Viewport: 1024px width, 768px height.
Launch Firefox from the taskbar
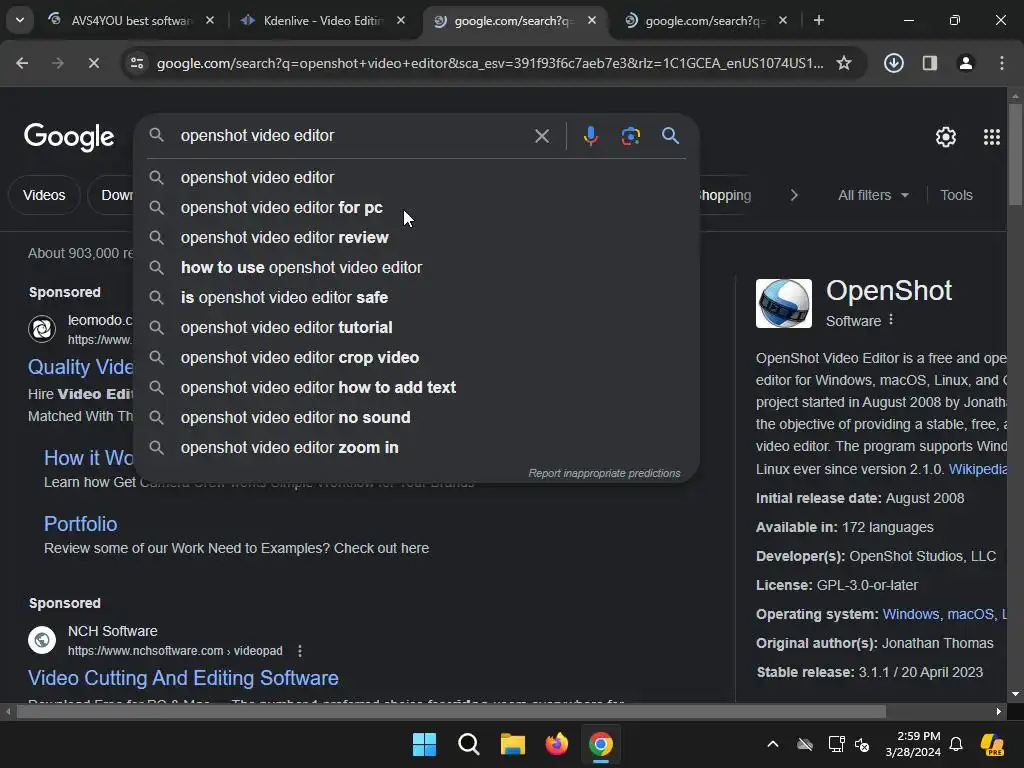[x=556, y=744]
